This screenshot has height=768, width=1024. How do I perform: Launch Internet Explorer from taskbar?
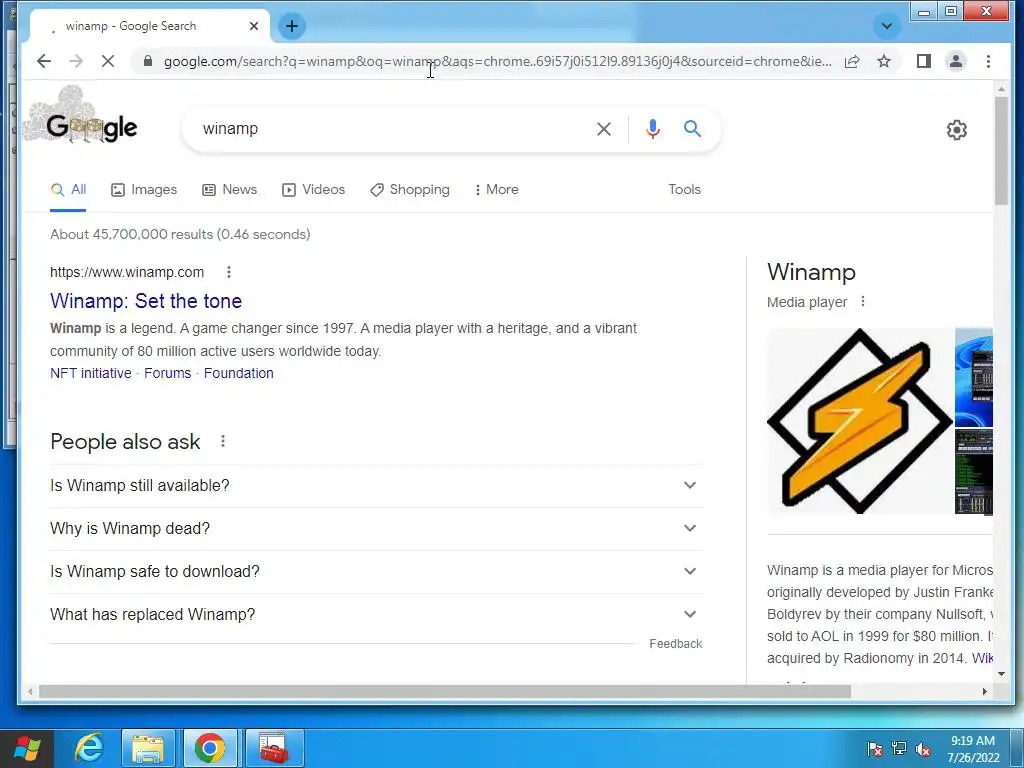88,748
